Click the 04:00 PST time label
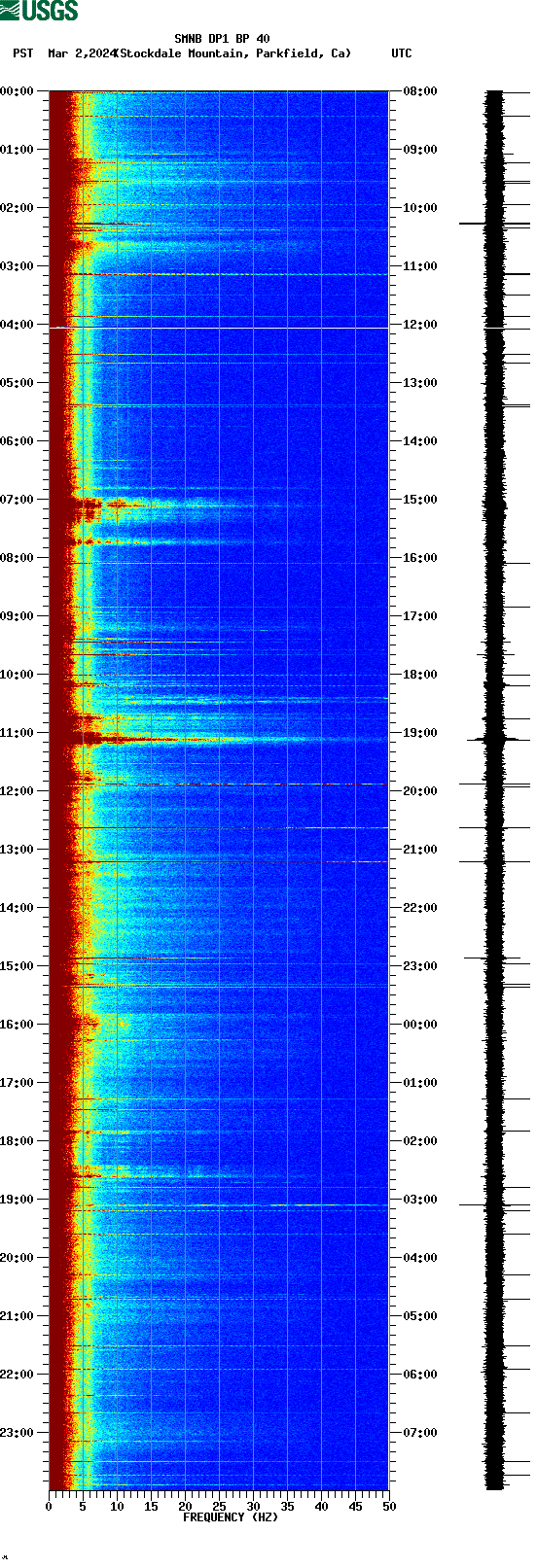537x1568 pixels. [17, 325]
